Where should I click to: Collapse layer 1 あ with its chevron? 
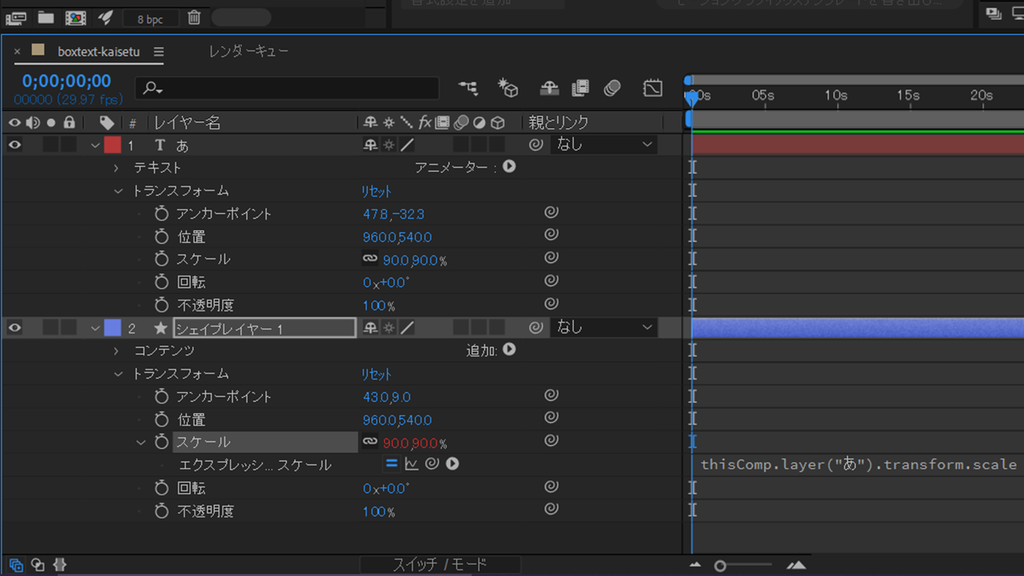click(x=95, y=145)
